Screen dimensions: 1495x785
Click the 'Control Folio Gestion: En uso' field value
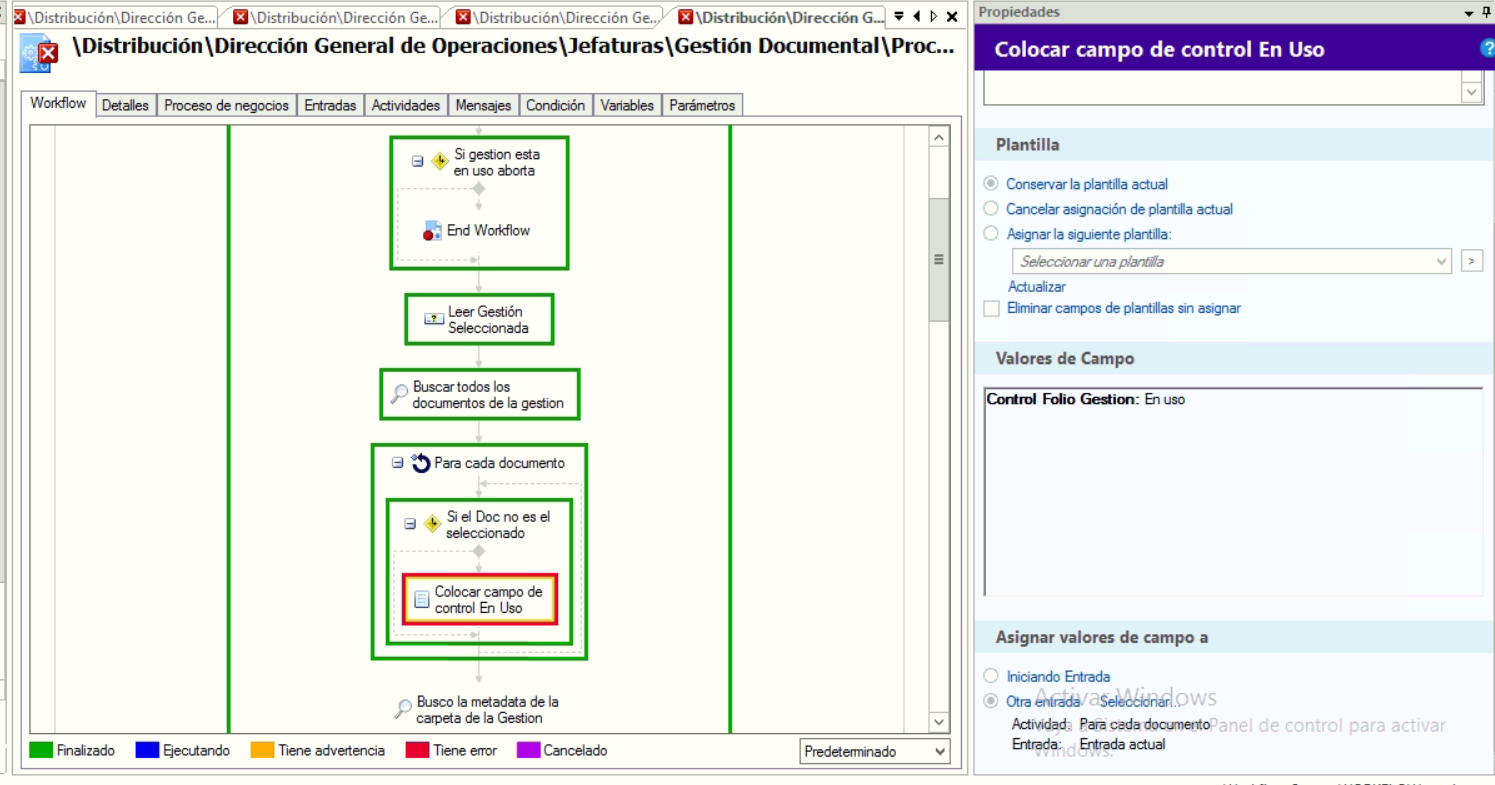coord(1085,399)
